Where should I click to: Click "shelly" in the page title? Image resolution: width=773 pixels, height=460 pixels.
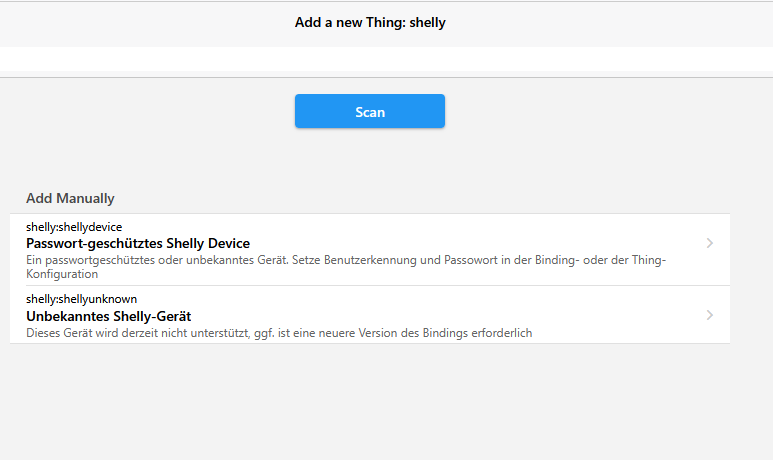pyautogui.click(x=425, y=22)
